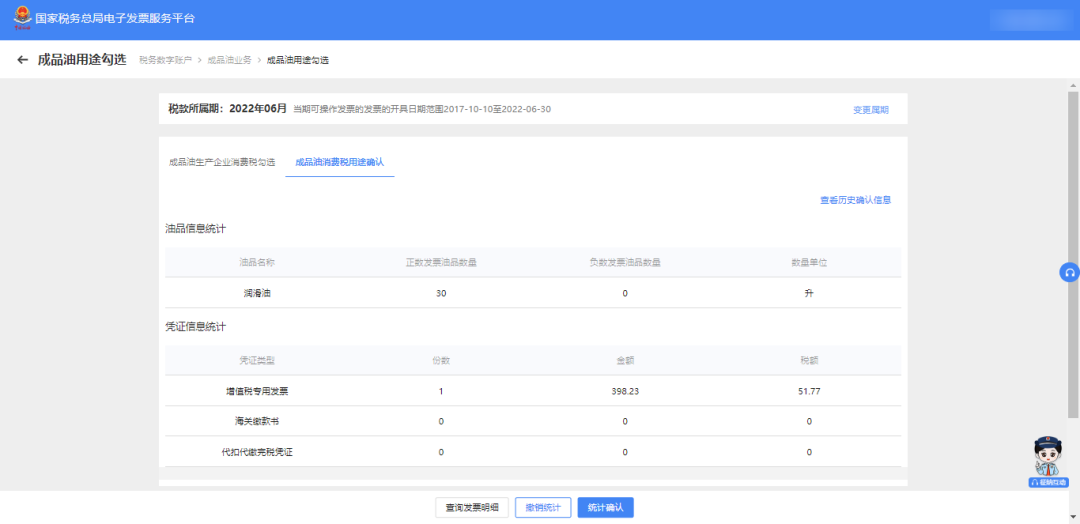The width and height of the screenshot is (1080, 524).
Task: Click the blue 统计确认 button
Action: coord(605,508)
